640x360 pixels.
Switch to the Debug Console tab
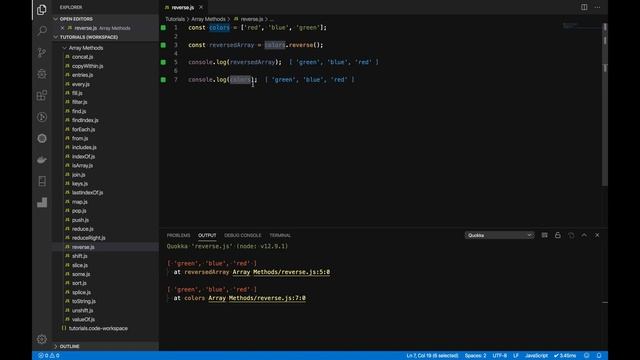pyautogui.click(x=242, y=236)
